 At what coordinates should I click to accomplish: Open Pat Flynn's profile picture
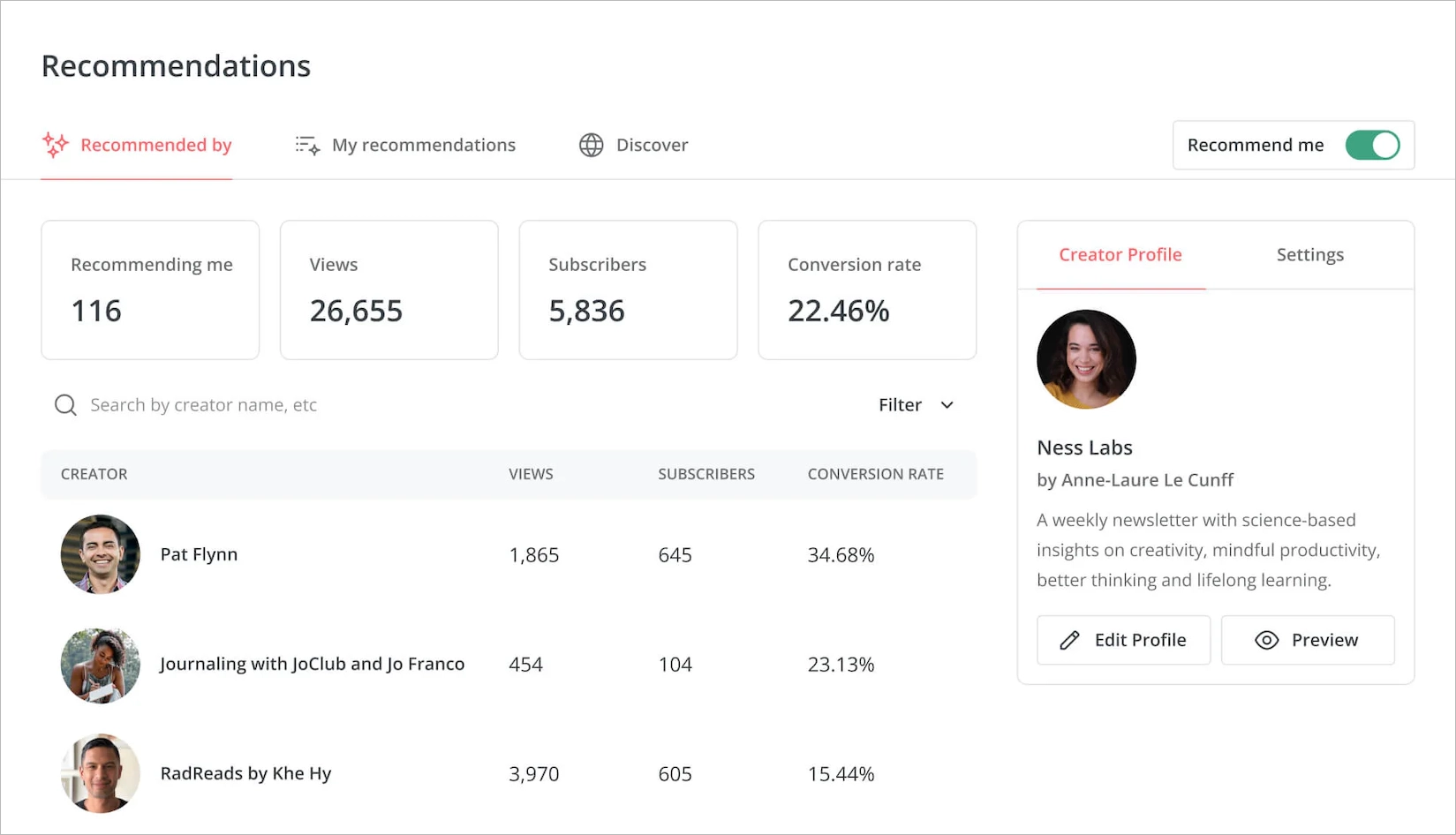(99, 554)
